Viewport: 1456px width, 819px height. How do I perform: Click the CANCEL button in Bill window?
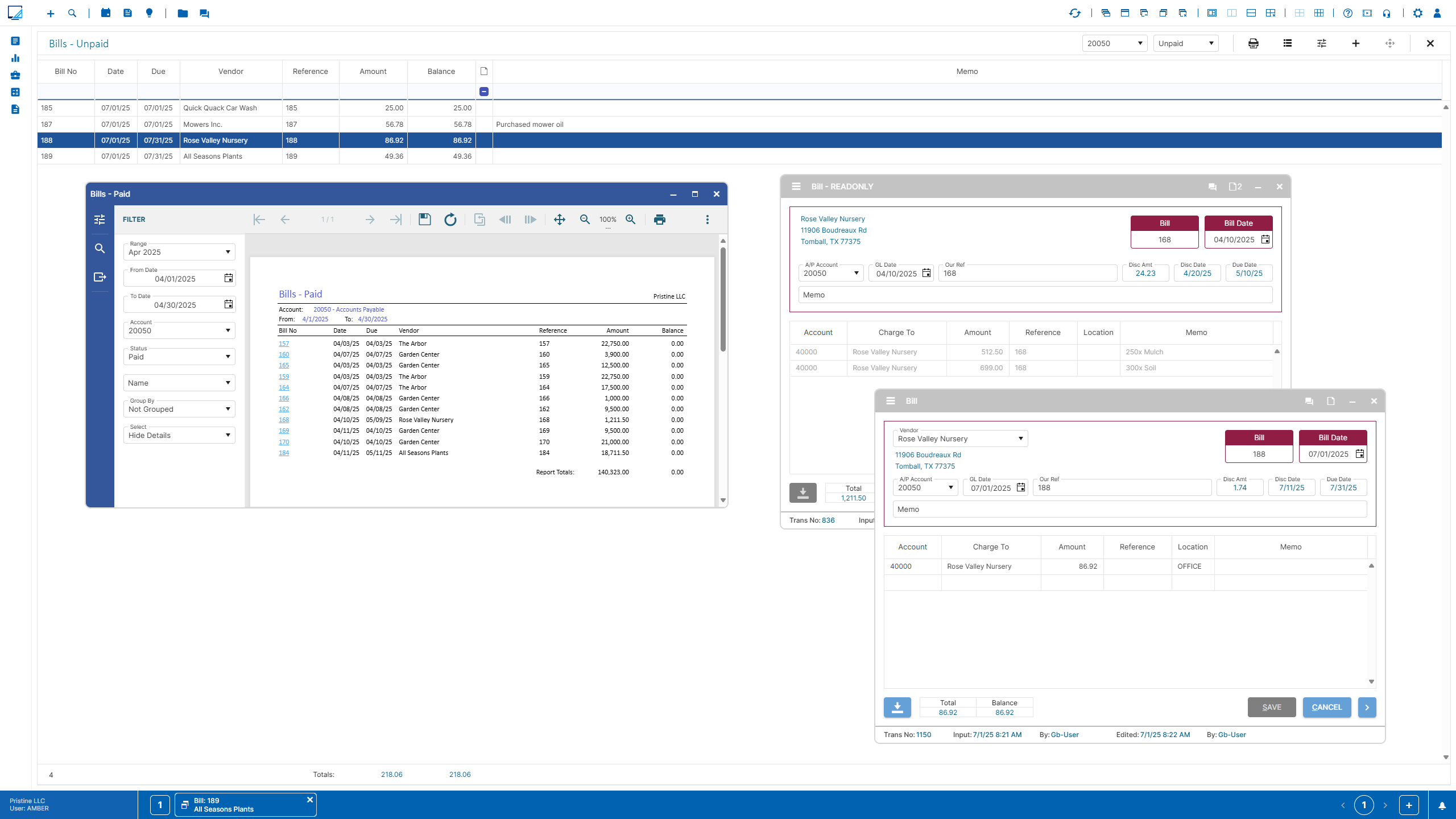(x=1326, y=707)
